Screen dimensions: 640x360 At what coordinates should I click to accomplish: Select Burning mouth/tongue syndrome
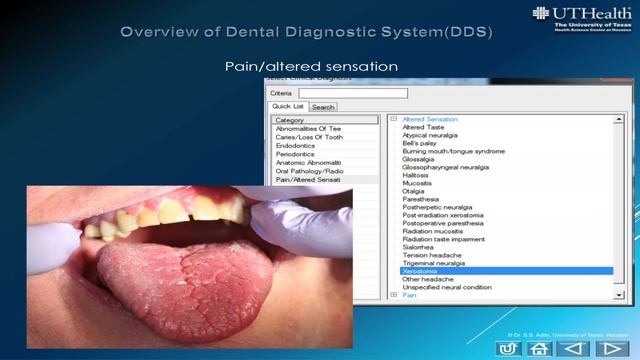[x=453, y=151]
